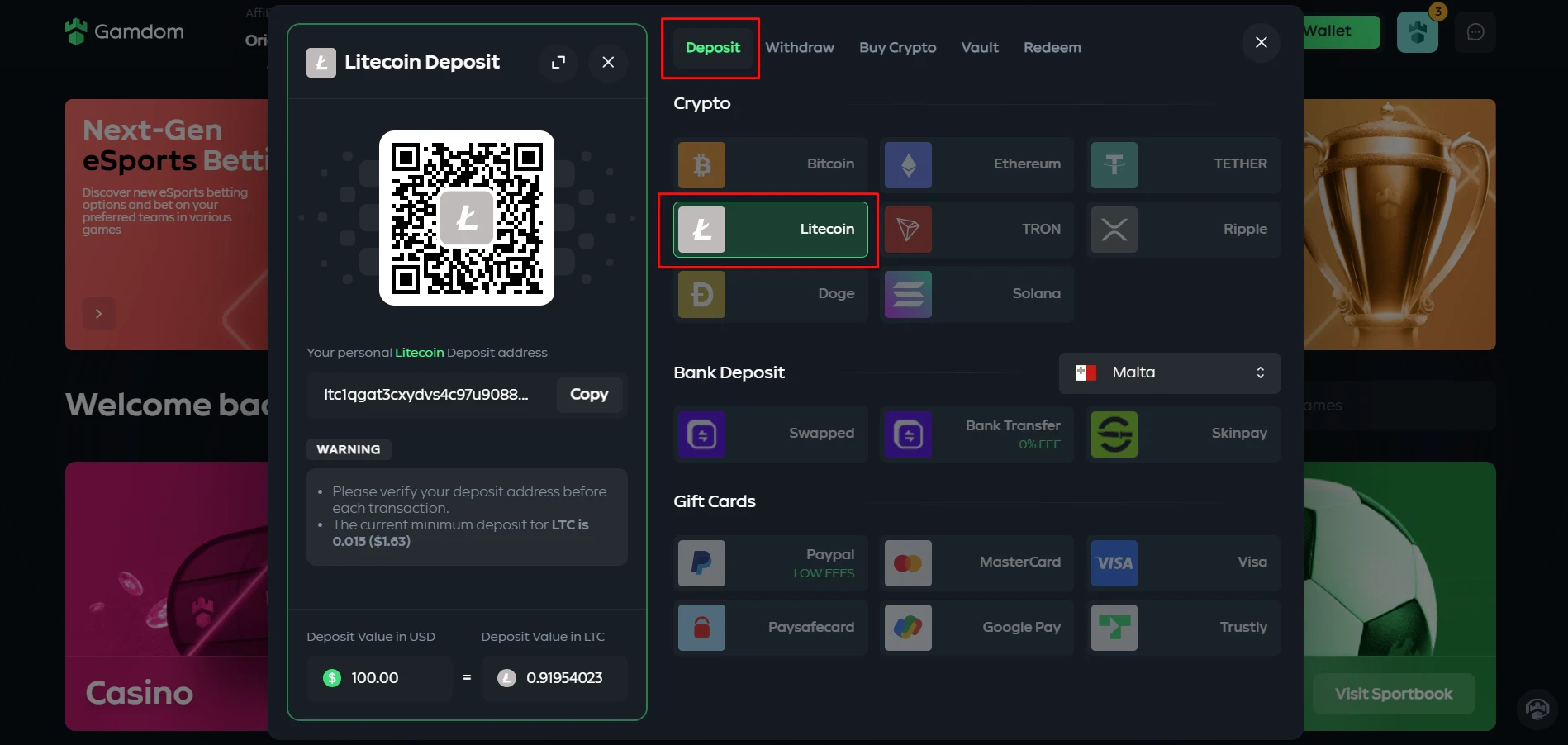Choose Google Pay gift card
1568x745 pixels.
click(x=976, y=628)
